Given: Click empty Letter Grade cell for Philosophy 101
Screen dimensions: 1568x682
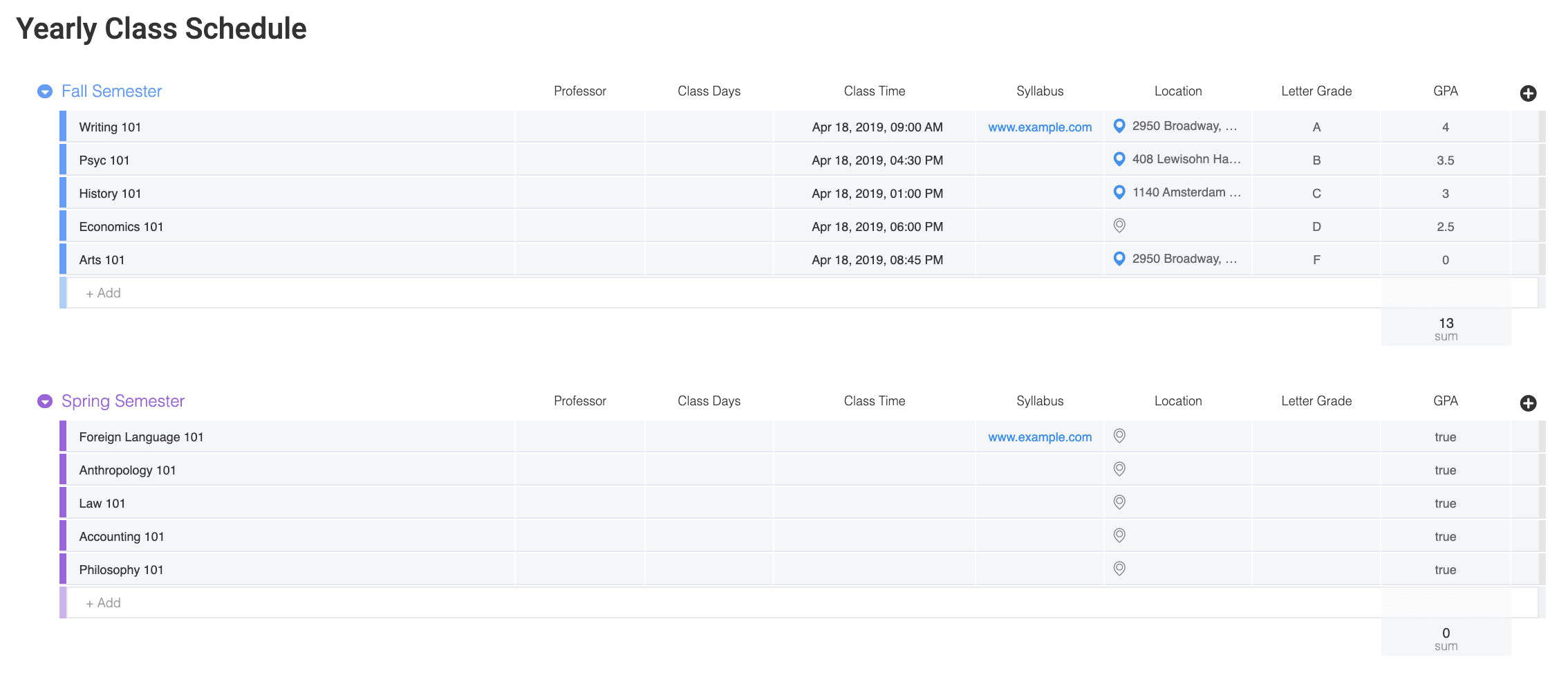Looking at the screenshot, I should pos(1316,569).
